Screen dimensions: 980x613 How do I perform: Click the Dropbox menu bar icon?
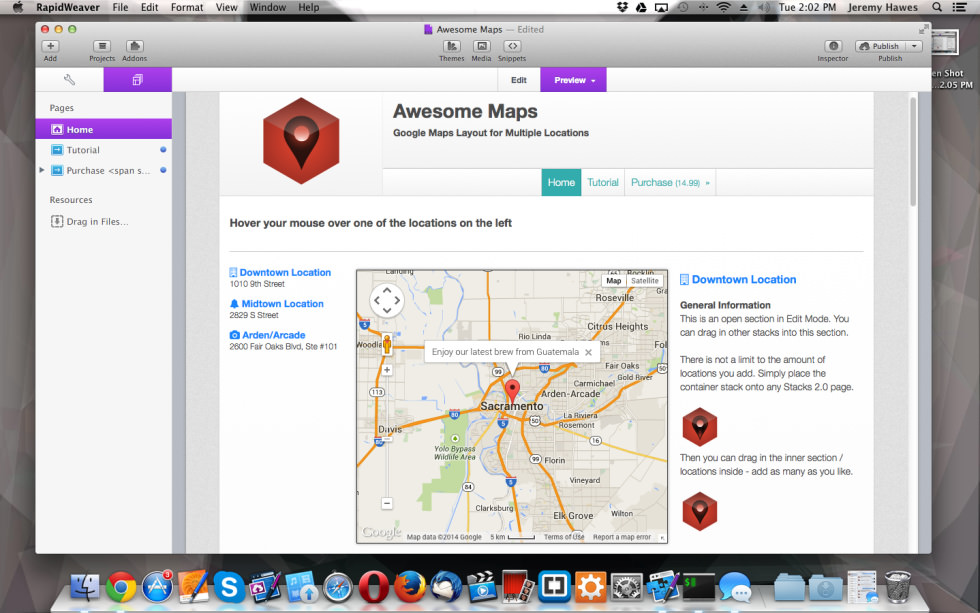622,7
